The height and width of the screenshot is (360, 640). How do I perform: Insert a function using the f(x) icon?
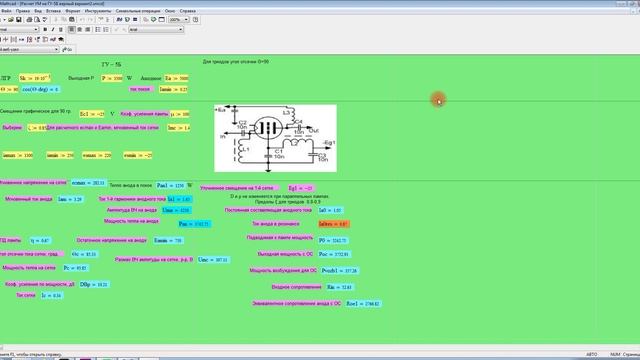tap(119, 20)
